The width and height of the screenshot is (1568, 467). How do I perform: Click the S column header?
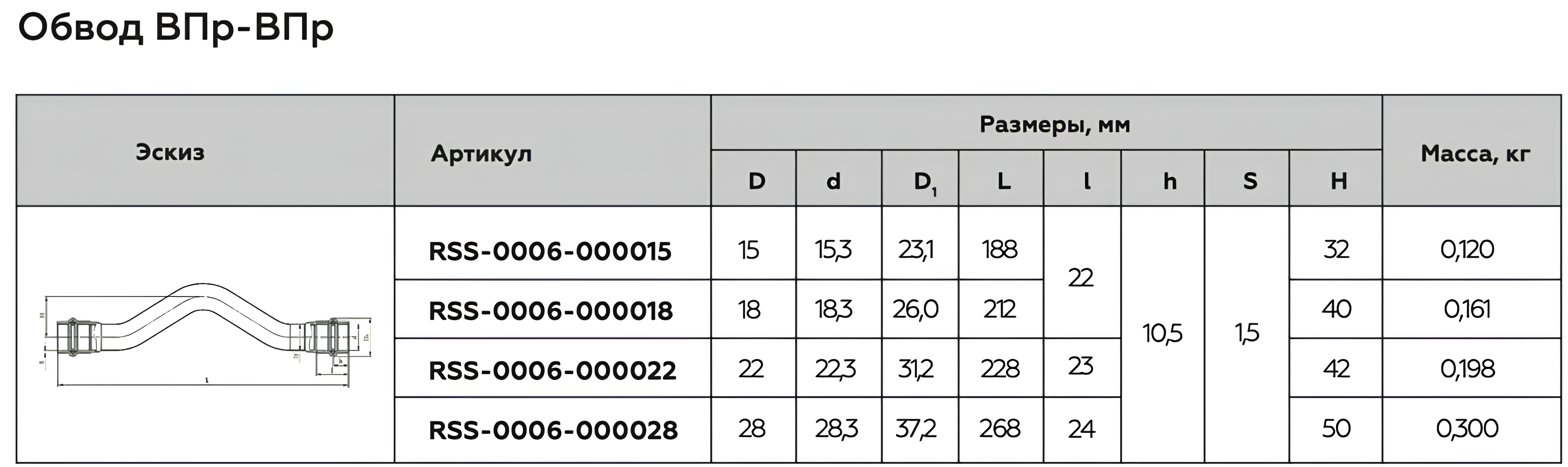tap(1250, 181)
